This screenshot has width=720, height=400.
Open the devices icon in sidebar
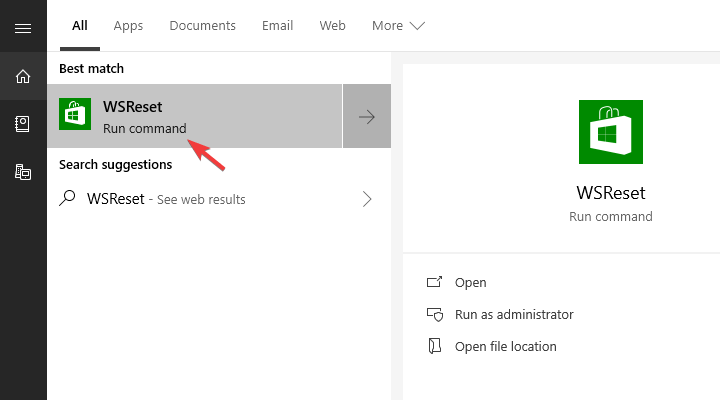tap(23, 172)
